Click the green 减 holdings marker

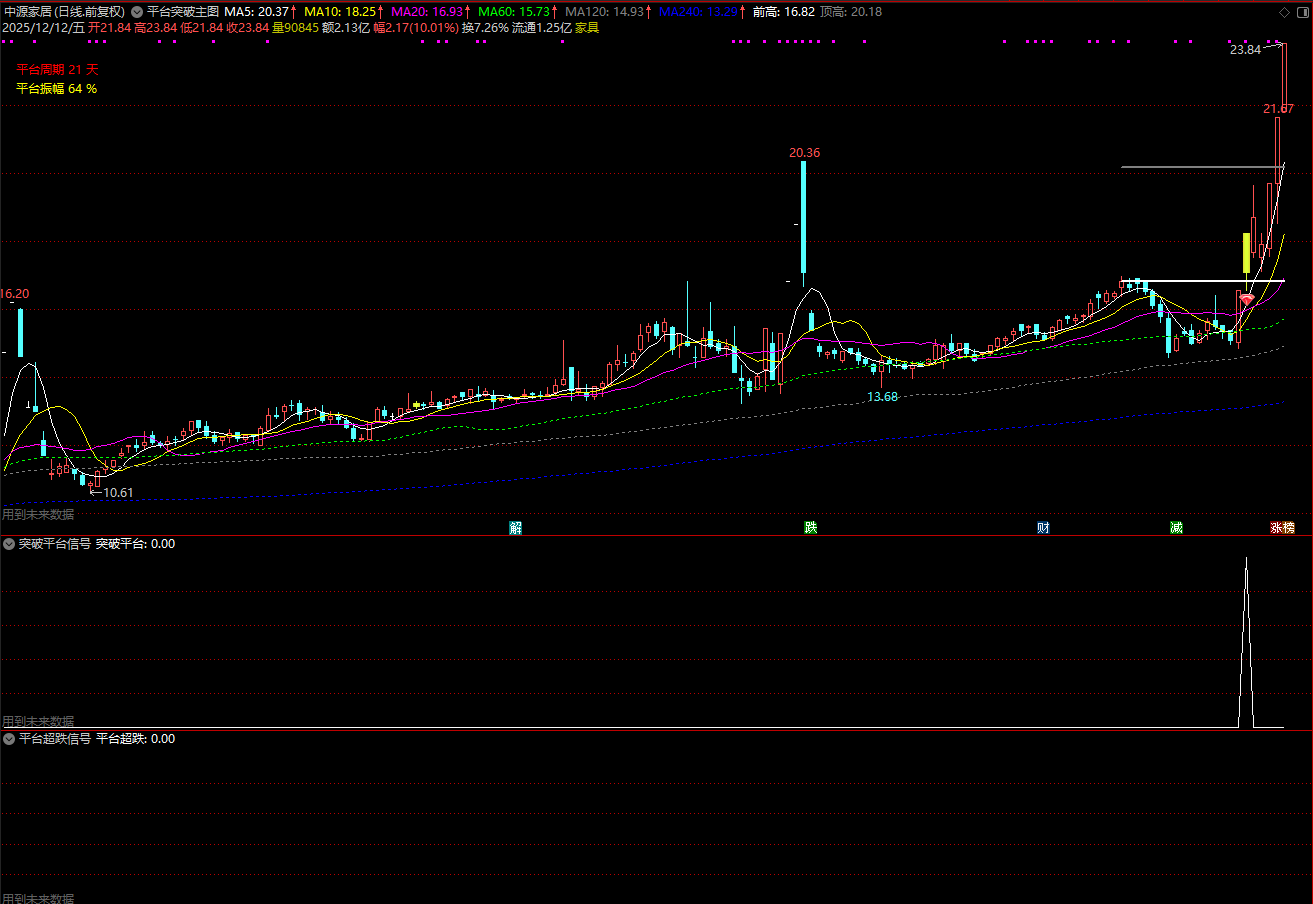click(x=1176, y=528)
